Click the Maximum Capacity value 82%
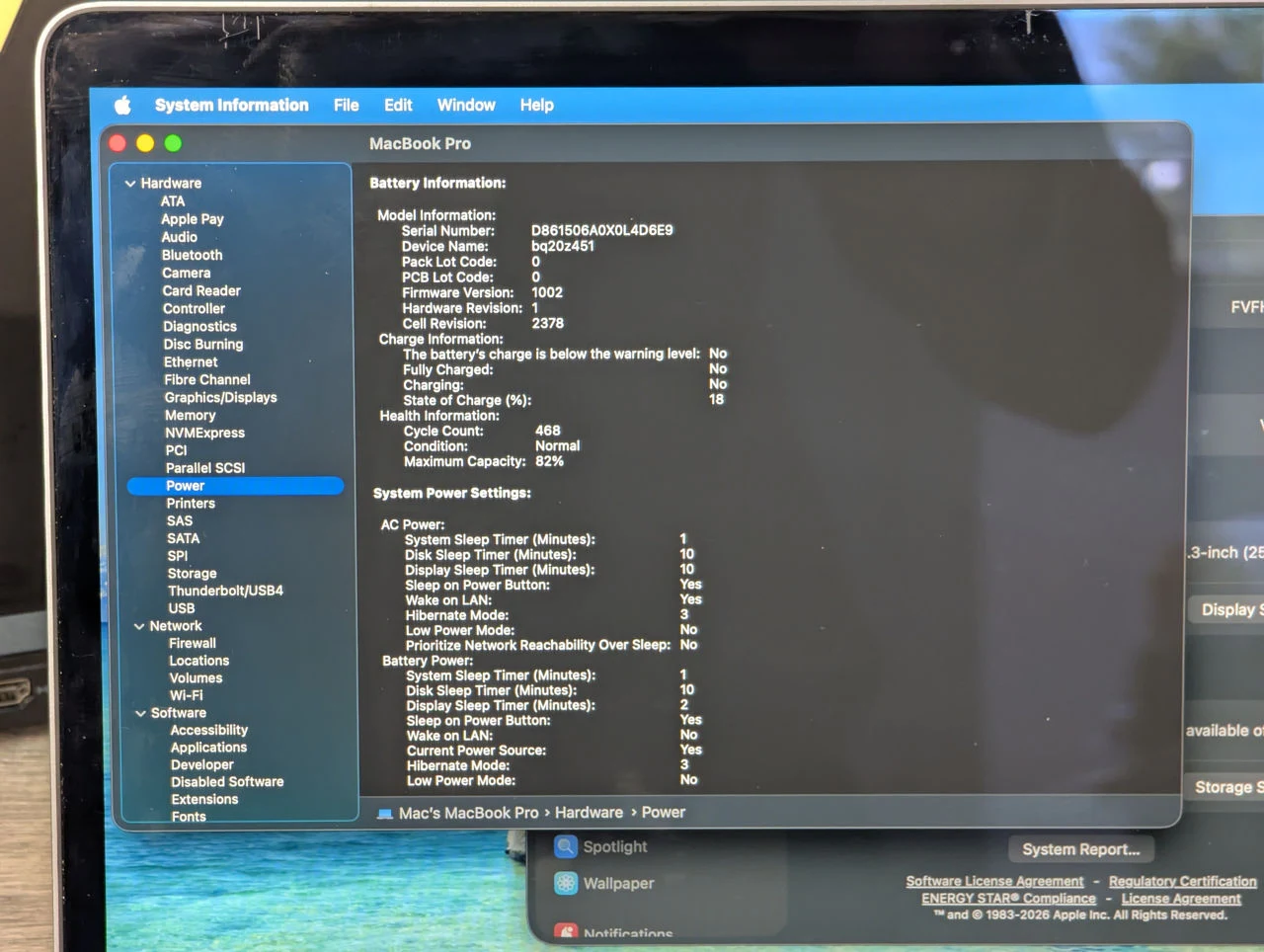The width and height of the screenshot is (1264, 952). (x=549, y=461)
